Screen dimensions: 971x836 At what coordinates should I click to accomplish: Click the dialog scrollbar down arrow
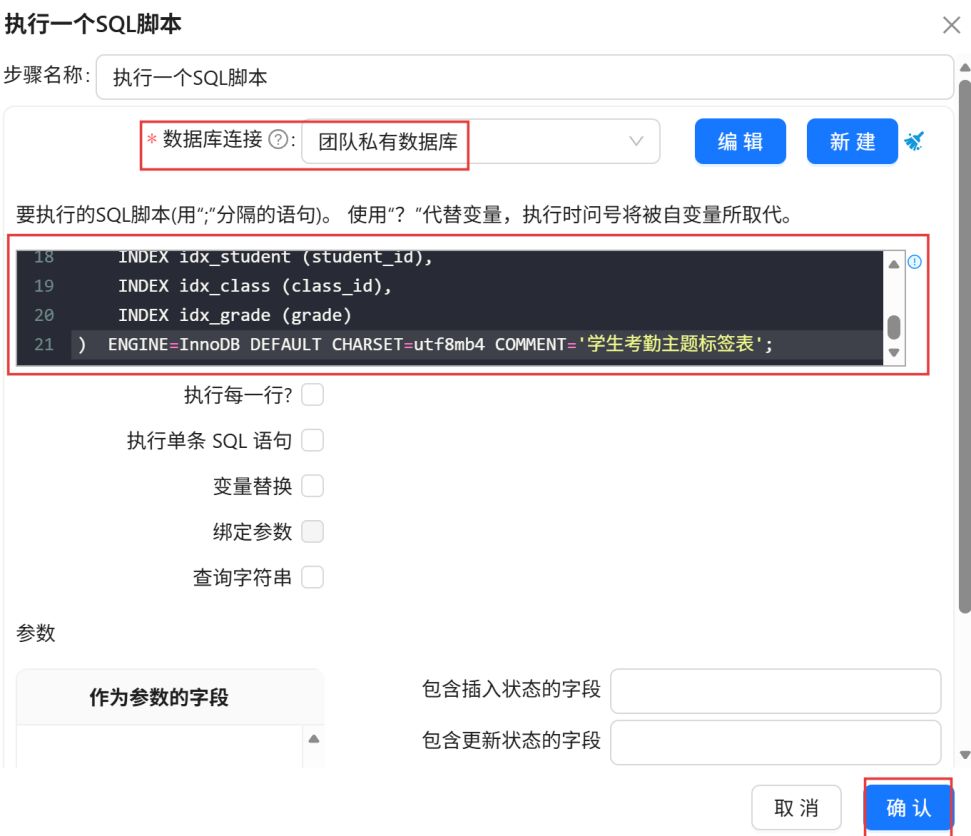pos(964,754)
